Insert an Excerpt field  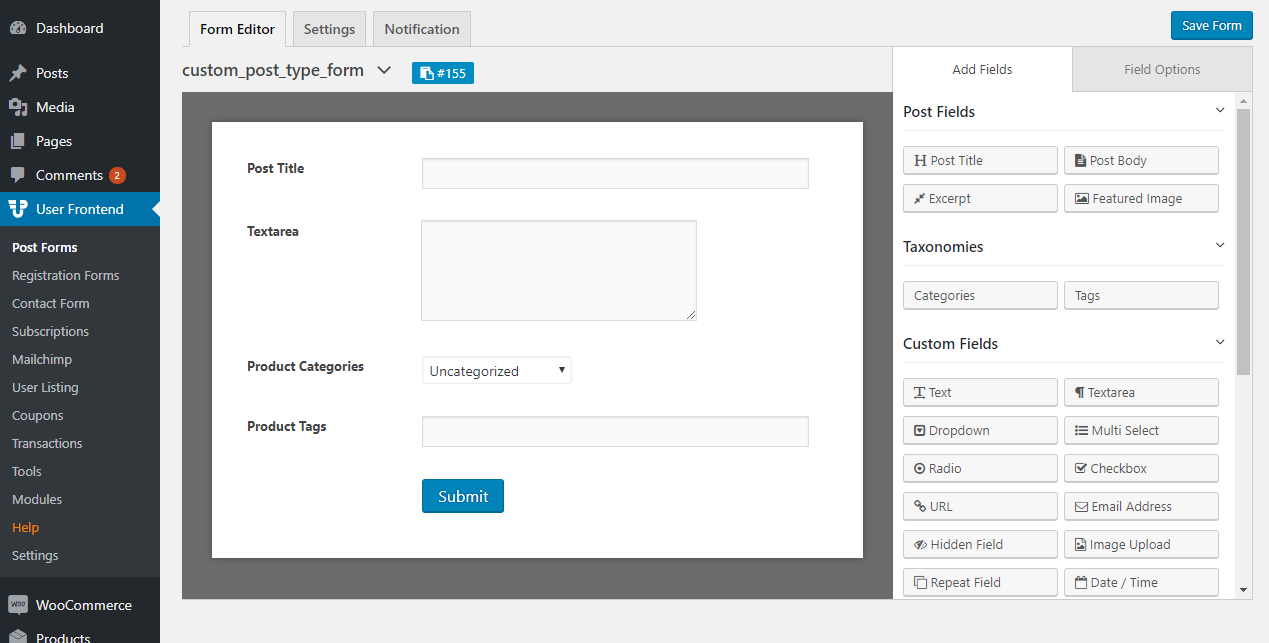(x=979, y=198)
